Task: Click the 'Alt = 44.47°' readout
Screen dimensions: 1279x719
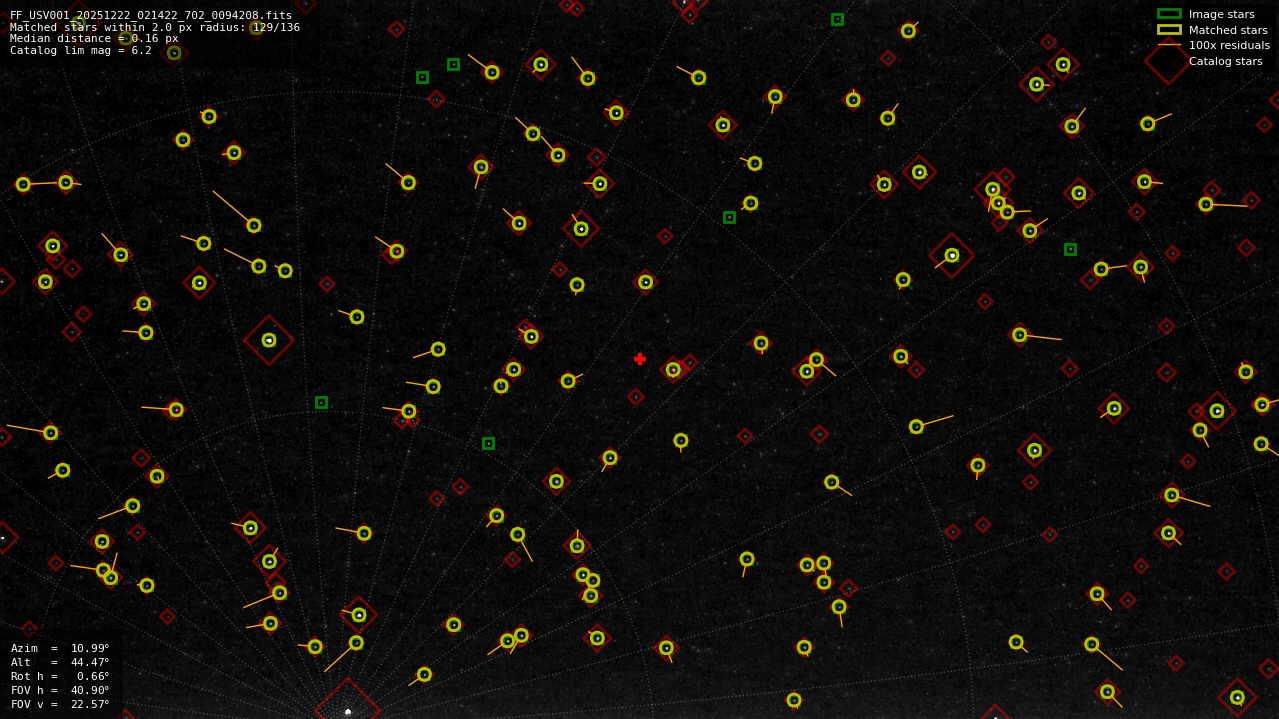Action: (x=60, y=662)
